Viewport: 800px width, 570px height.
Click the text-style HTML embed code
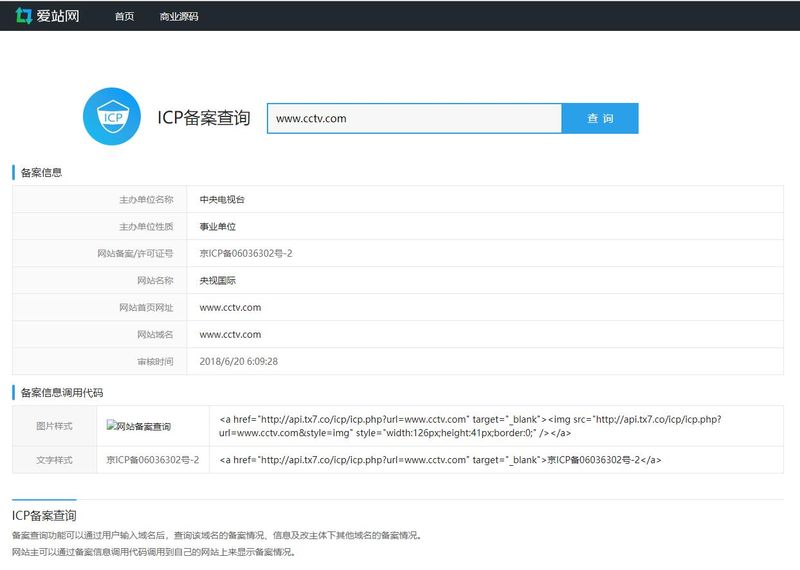pos(440,460)
